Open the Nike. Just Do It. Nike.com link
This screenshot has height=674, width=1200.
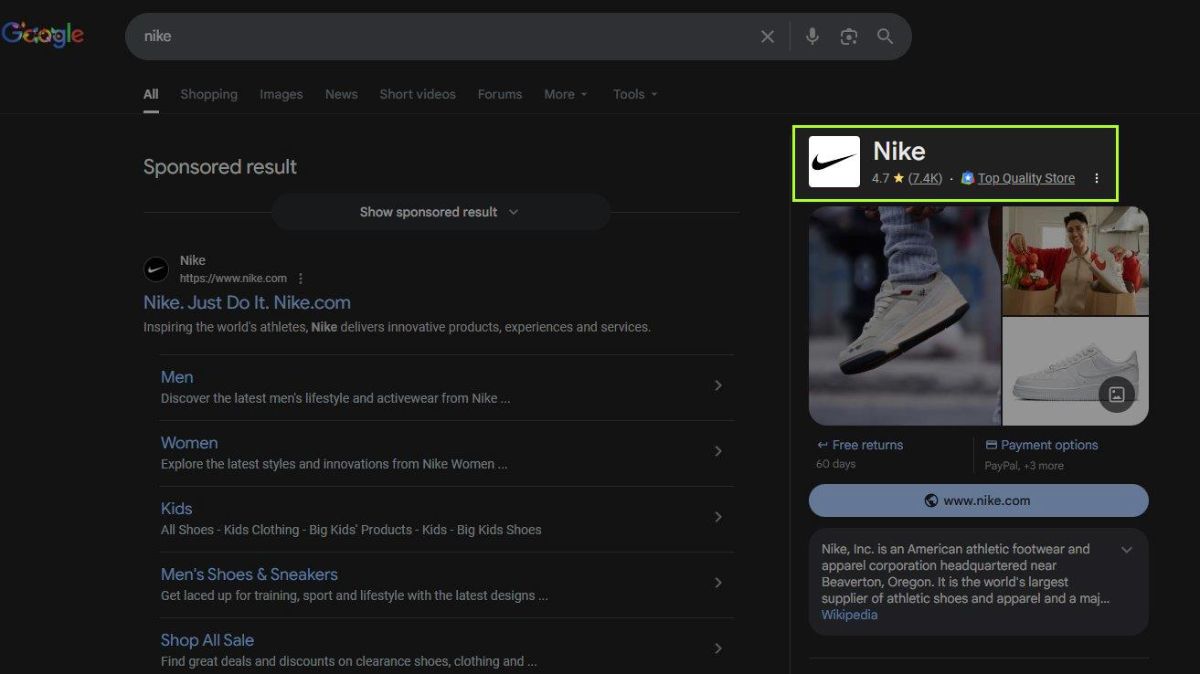[x=247, y=302]
